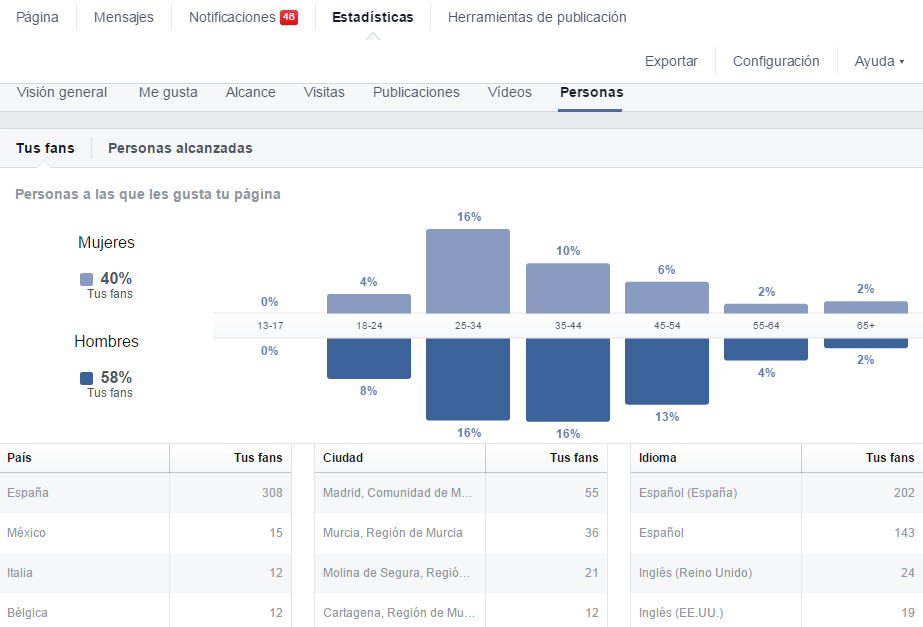Viewport: 923px width, 627px height.
Task: Select the España row in País table
Action: tap(145, 492)
